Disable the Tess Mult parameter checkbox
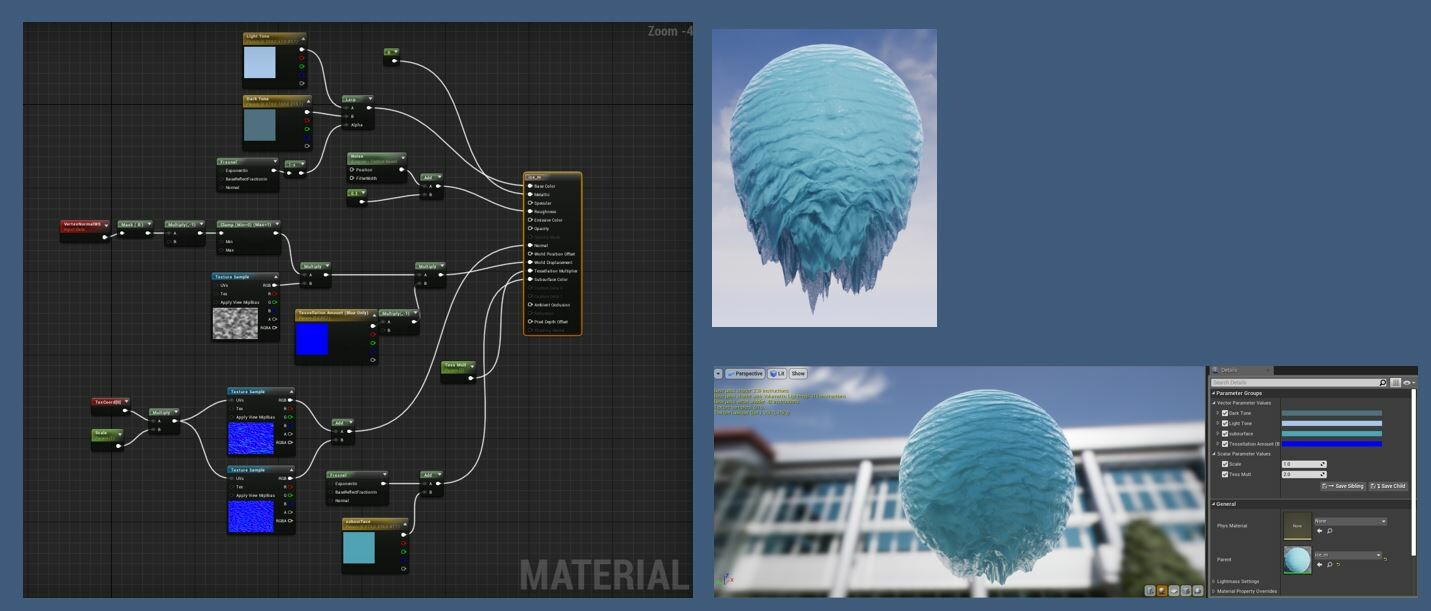This screenshot has height=611, width=1431. (1225, 474)
